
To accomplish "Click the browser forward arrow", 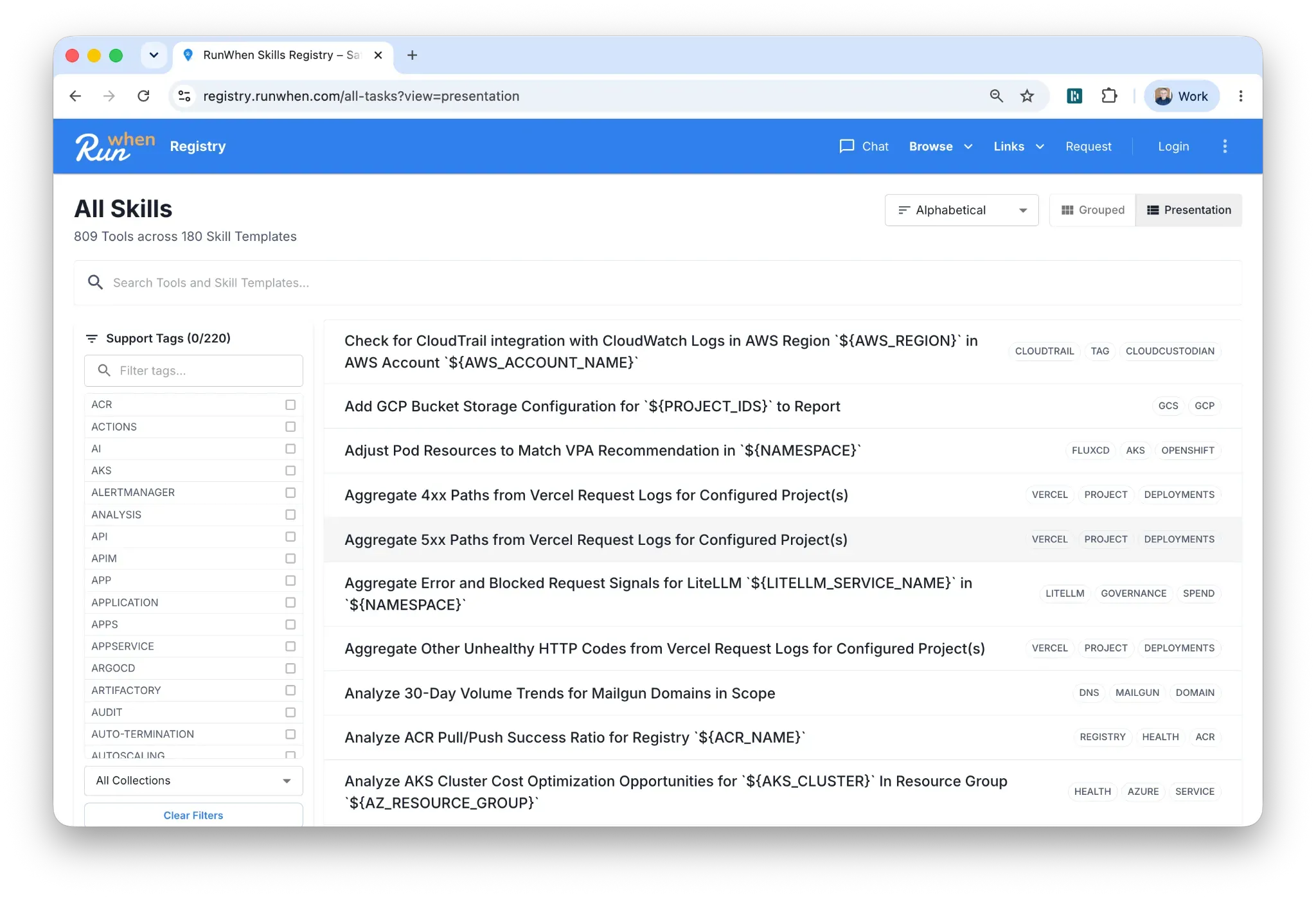I will coord(109,96).
